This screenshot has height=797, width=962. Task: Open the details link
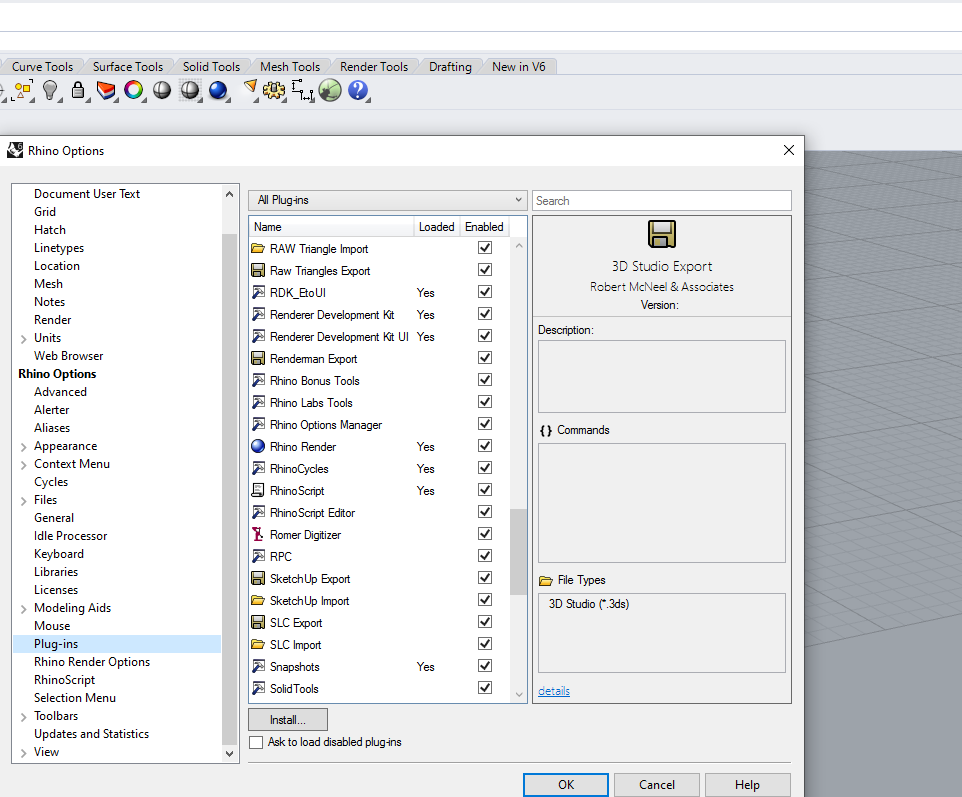[554, 691]
